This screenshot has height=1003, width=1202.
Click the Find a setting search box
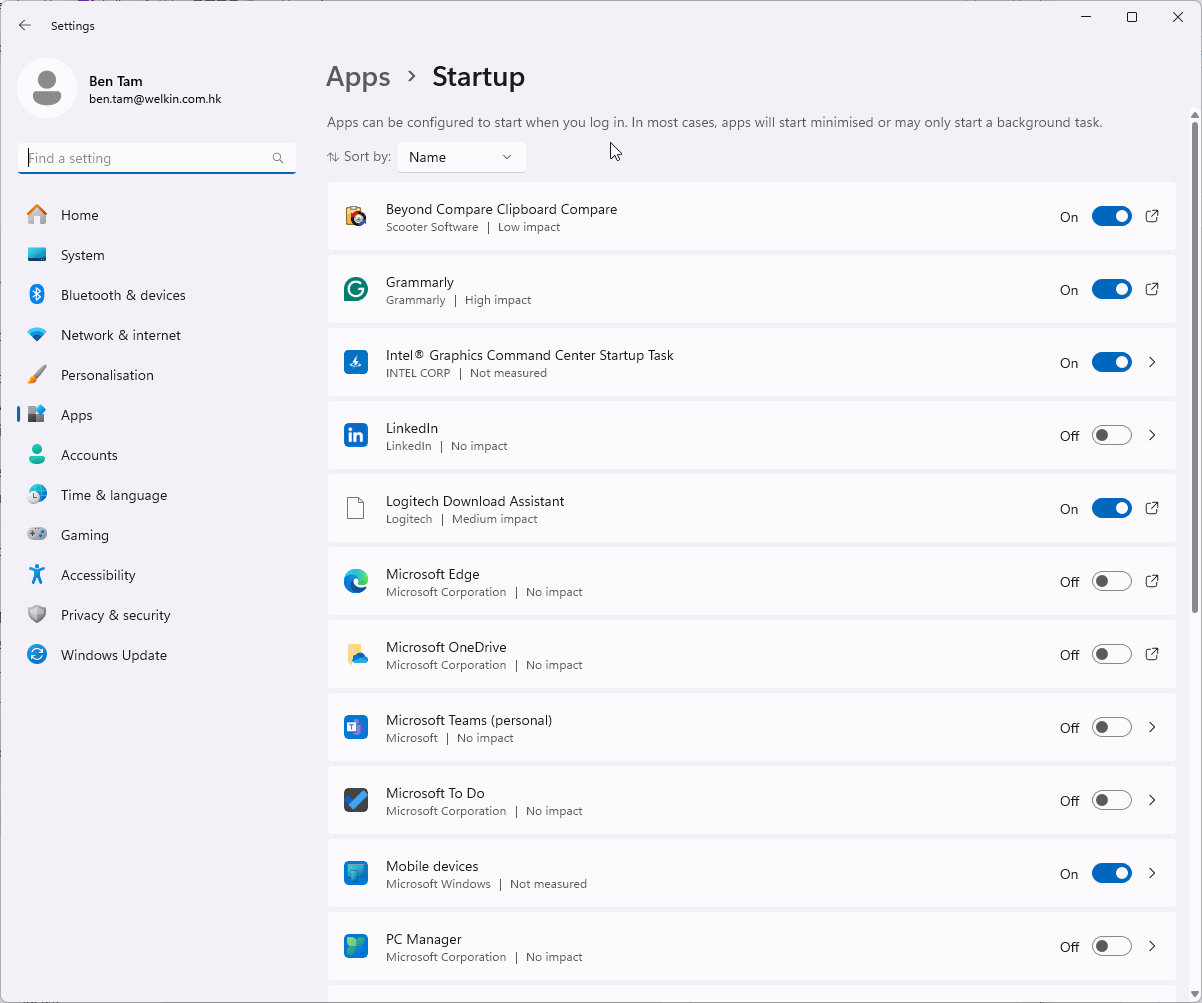pyautogui.click(x=157, y=158)
